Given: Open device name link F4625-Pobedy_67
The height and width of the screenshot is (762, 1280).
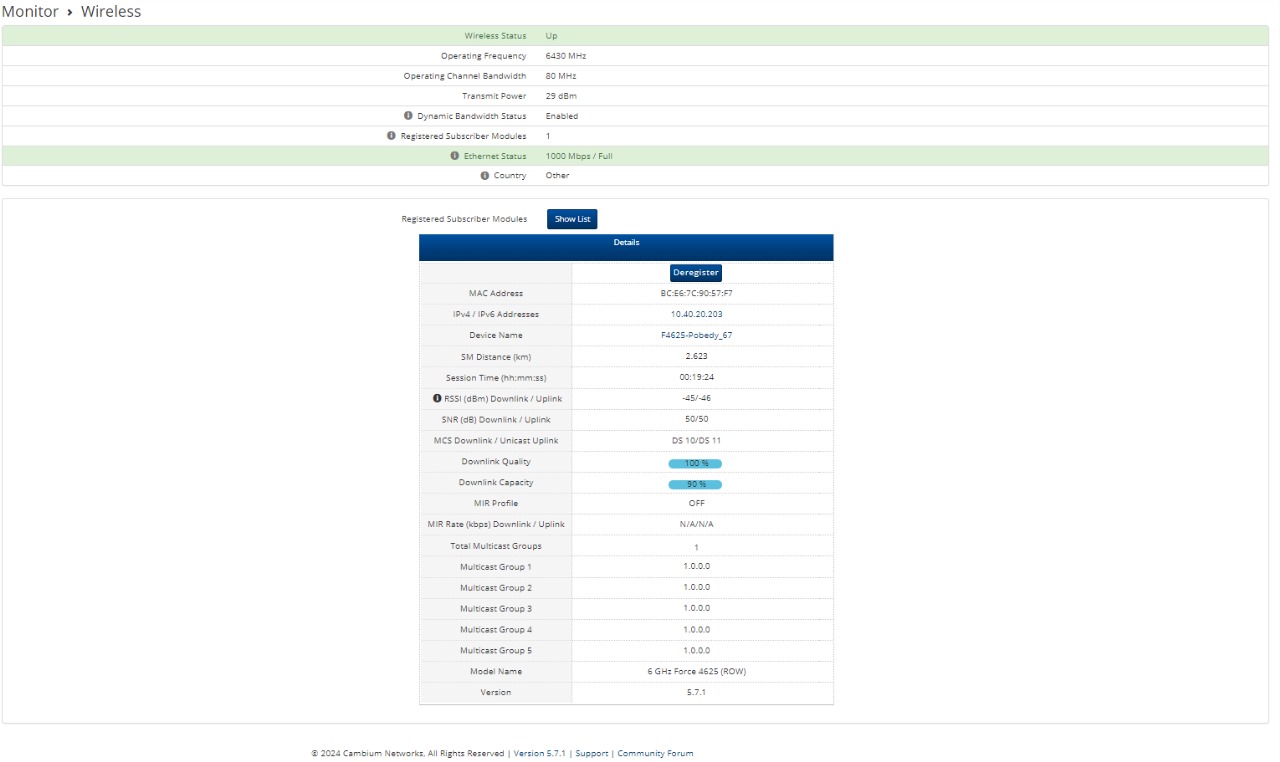Looking at the screenshot, I should click(696, 335).
